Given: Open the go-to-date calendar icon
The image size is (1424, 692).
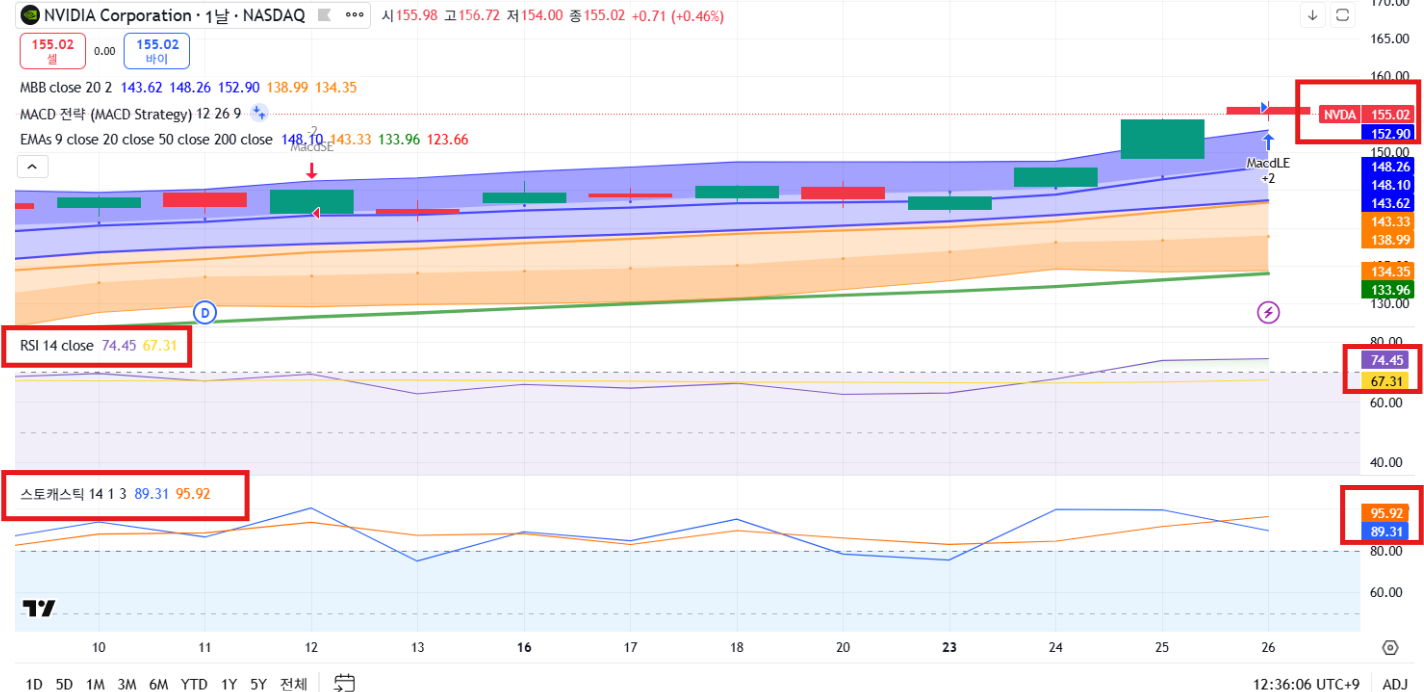Looking at the screenshot, I should (344, 684).
